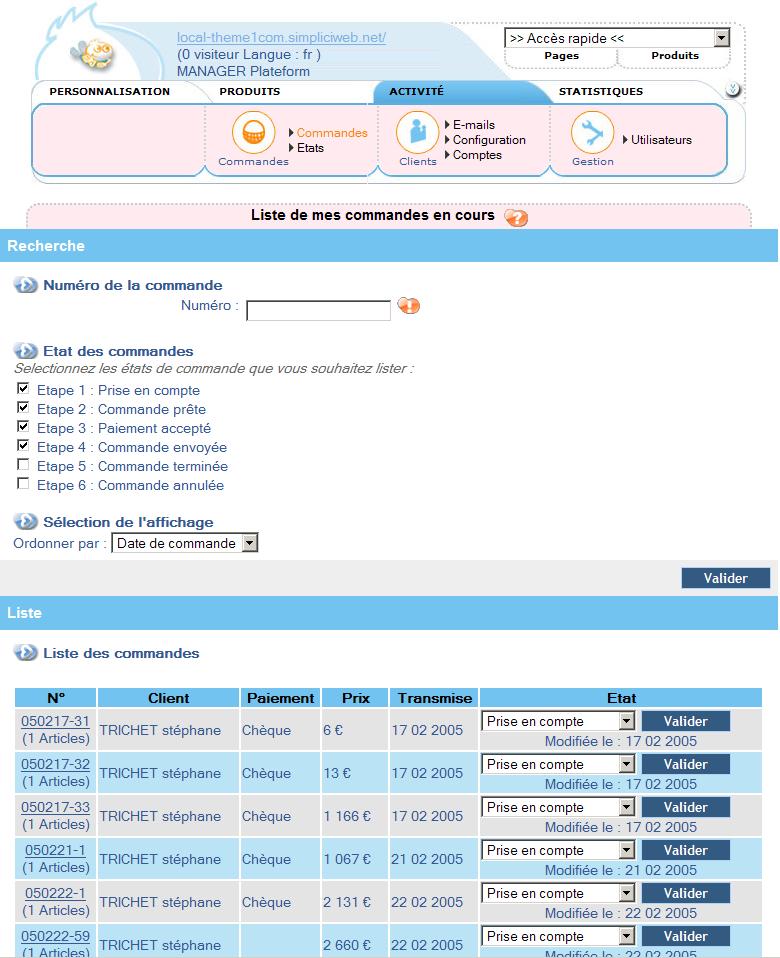The width and height of the screenshot is (780, 958).
Task: Click the mascot logo in the header
Action: tap(97, 52)
